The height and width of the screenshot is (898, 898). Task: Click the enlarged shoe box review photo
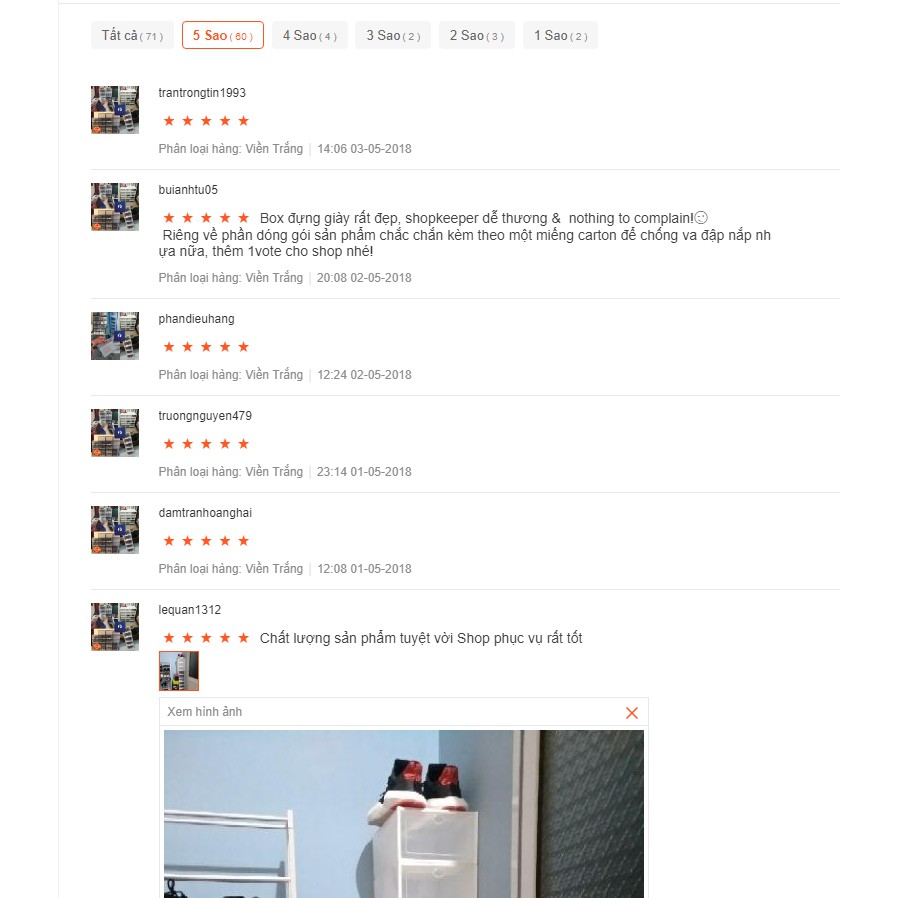tap(404, 814)
